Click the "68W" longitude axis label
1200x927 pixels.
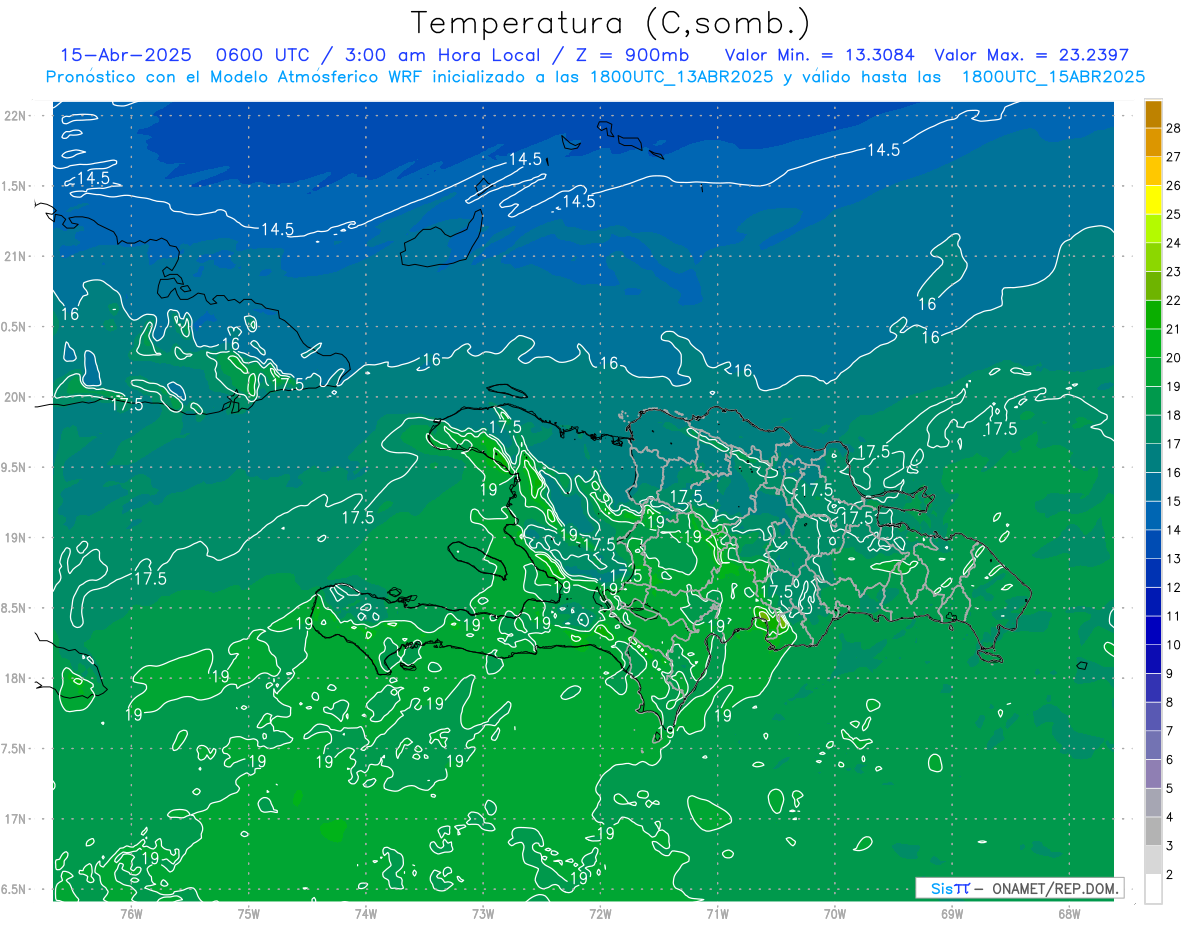pyautogui.click(x=1068, y=914)
